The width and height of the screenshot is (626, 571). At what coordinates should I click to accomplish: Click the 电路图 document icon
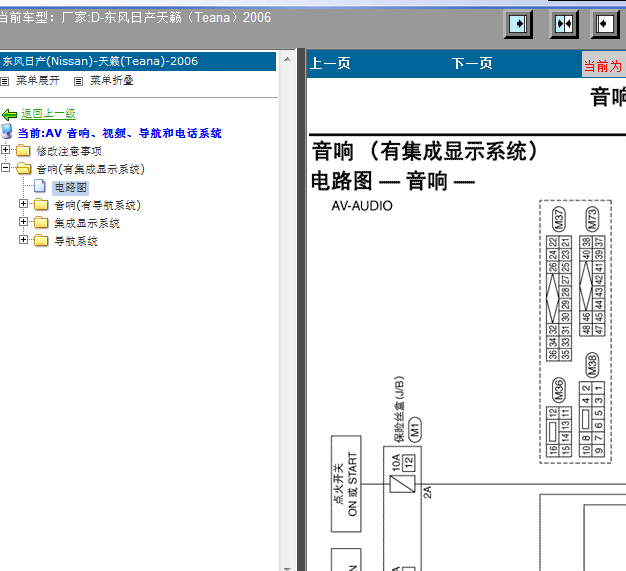(40, 187)
